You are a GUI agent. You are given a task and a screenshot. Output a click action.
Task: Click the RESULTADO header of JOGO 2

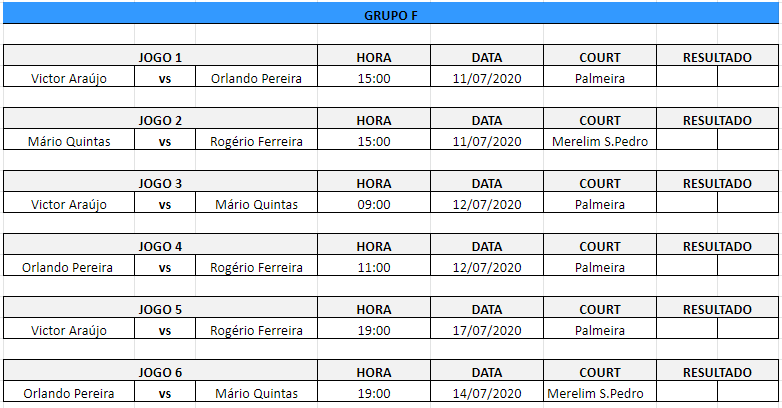717,121
